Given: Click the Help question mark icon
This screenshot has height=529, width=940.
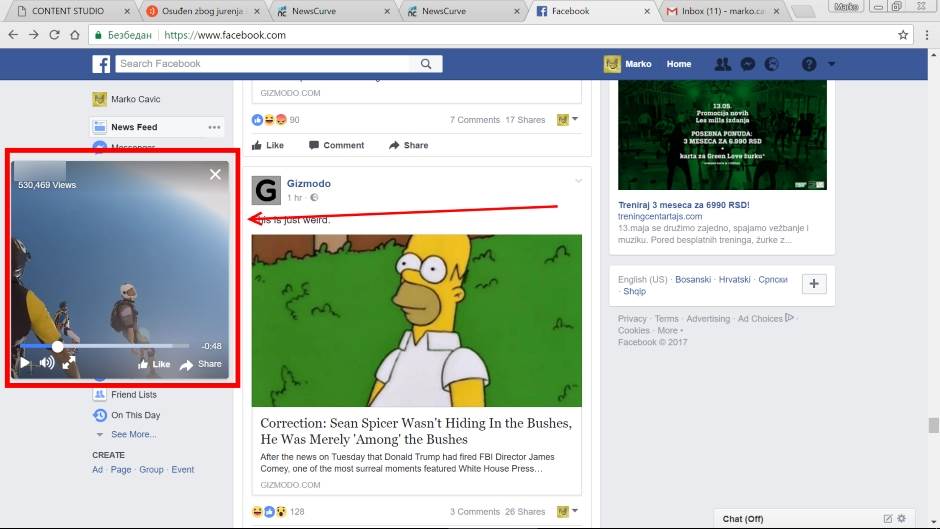Looking at the screenshot, I should tap(809, 64).
